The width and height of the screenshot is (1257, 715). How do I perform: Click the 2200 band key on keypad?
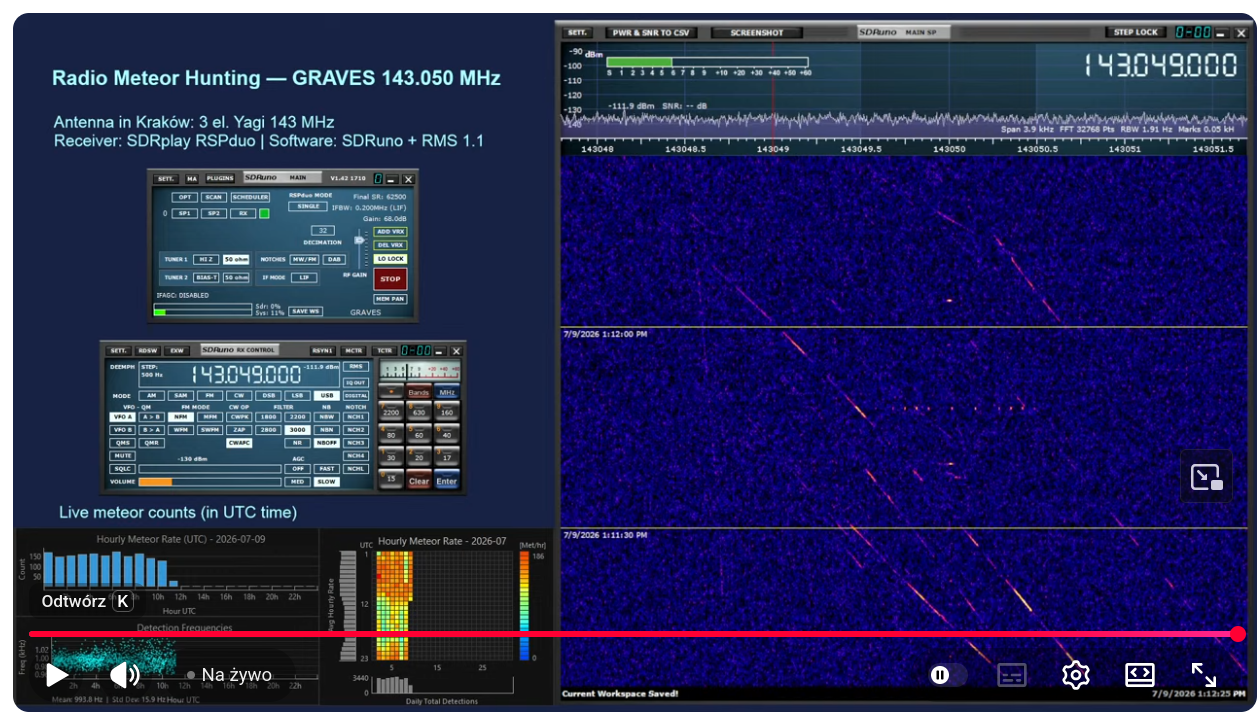tap(391, 411)
